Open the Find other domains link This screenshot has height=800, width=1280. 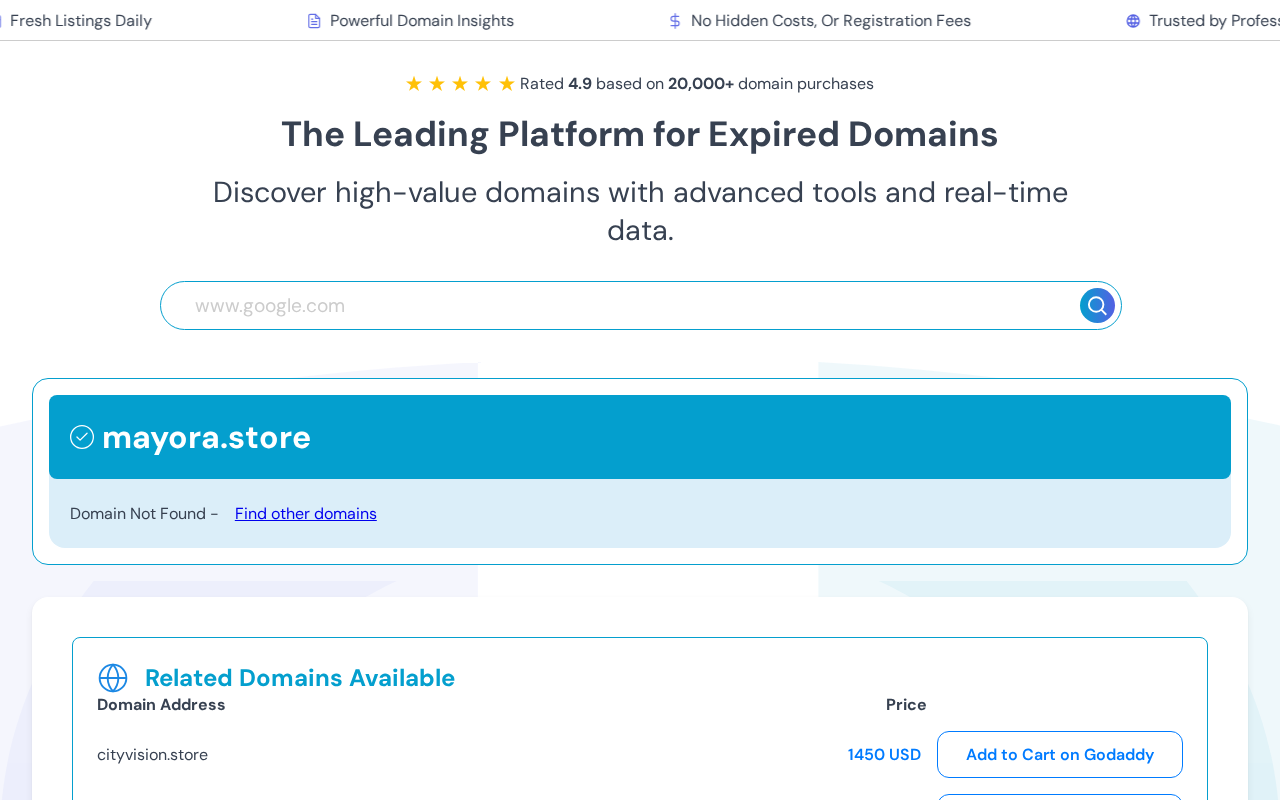click(306, 513)
